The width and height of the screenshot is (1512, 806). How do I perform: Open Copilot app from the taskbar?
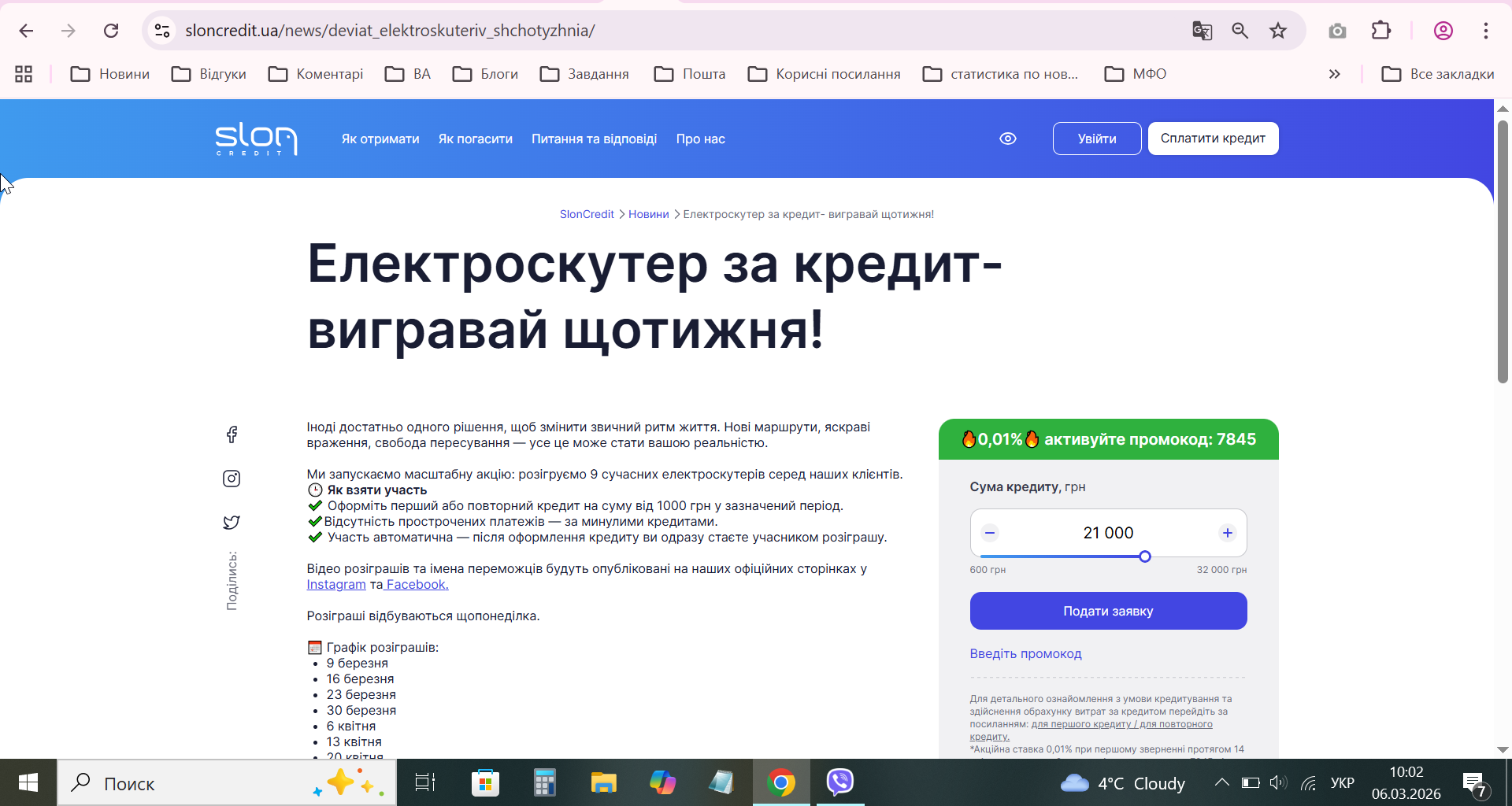pos(662,782)
